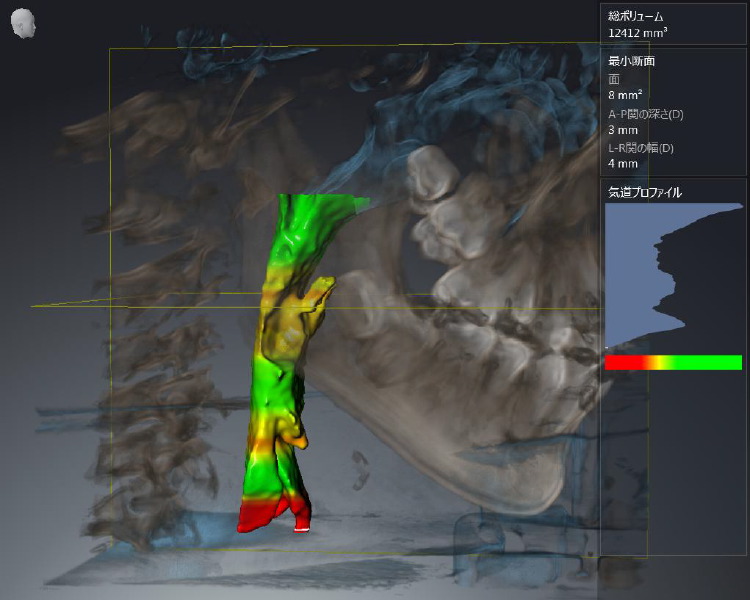750x600 pixels.
Task: Select the 総ボリューム panel header
Action: [636, 16]
